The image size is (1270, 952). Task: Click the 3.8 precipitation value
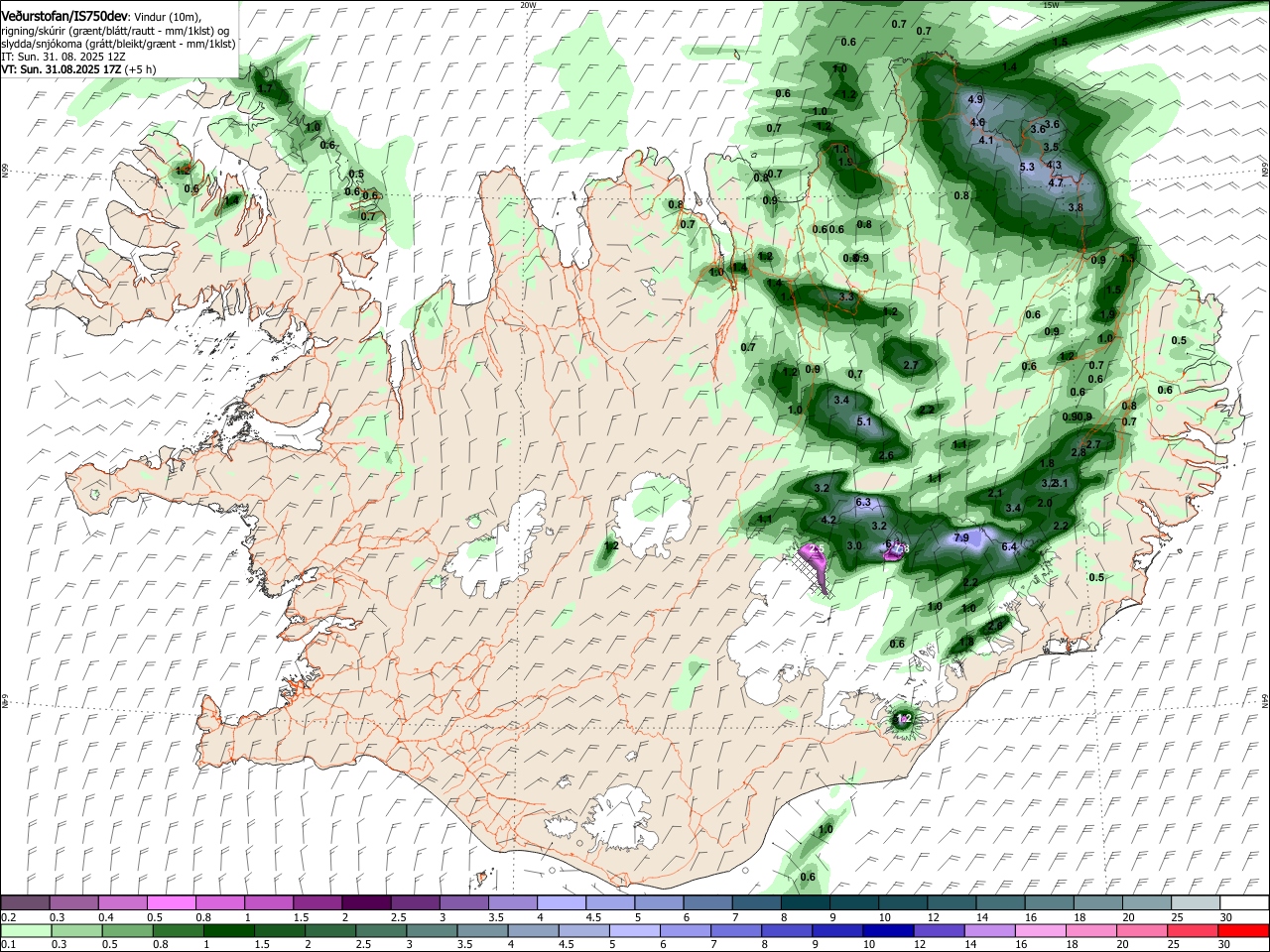(1076, 208)
